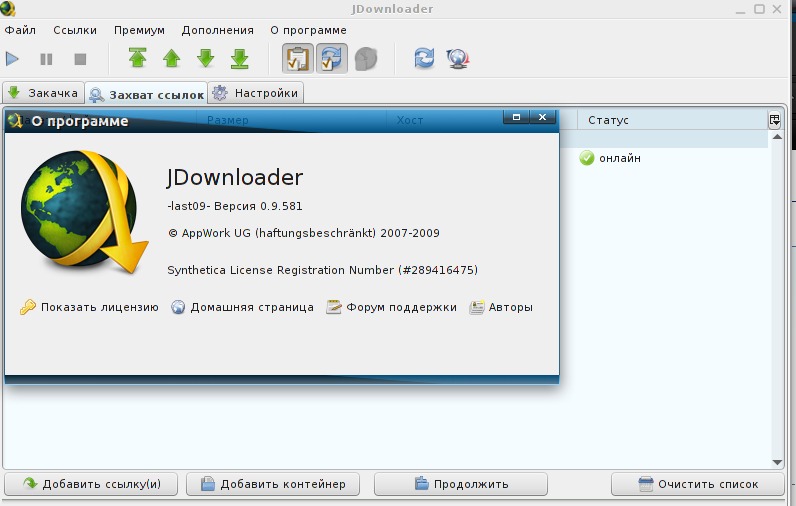Start downloads with the play icon
The width and height of the screenshot is (796, 506).
point(12,59)
